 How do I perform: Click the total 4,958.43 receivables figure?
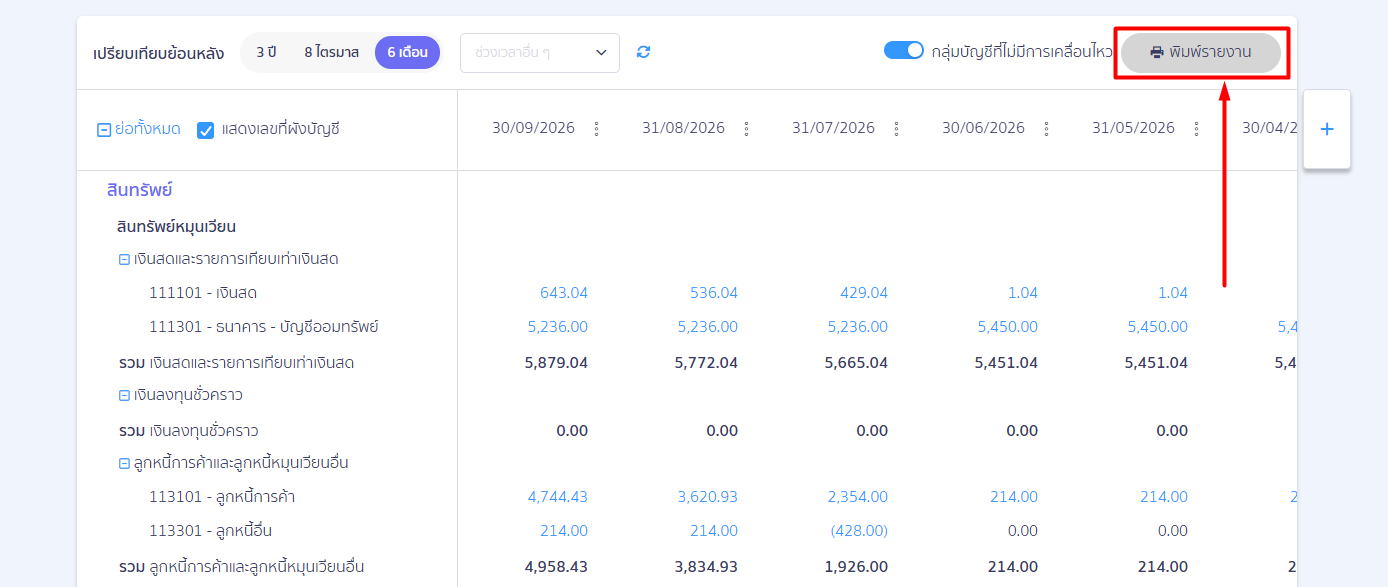(x=556, y=567)
